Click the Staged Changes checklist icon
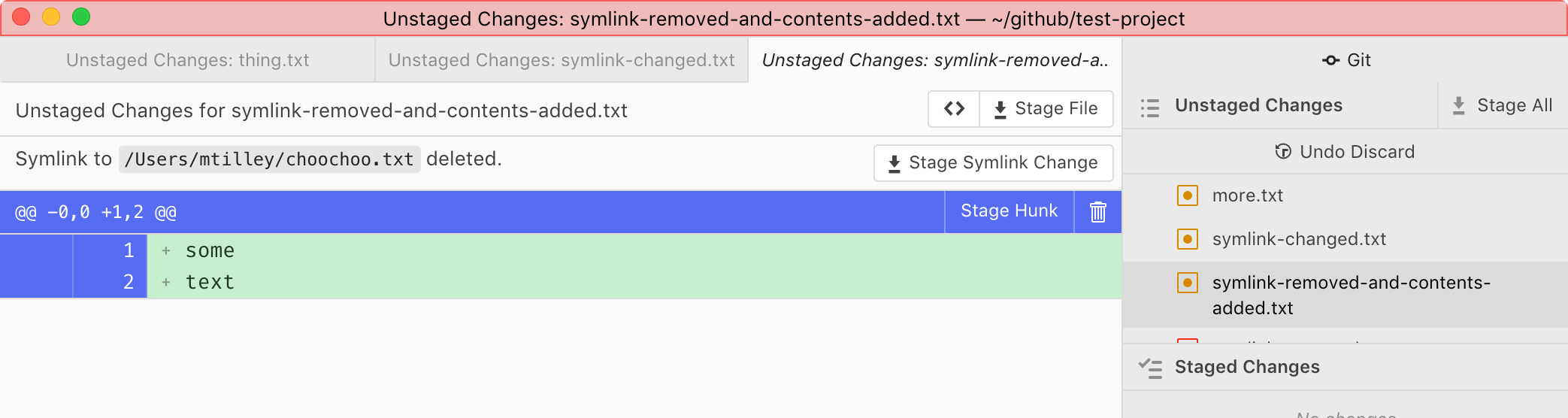The image size is (1568, 418). tap(1149, 368)
